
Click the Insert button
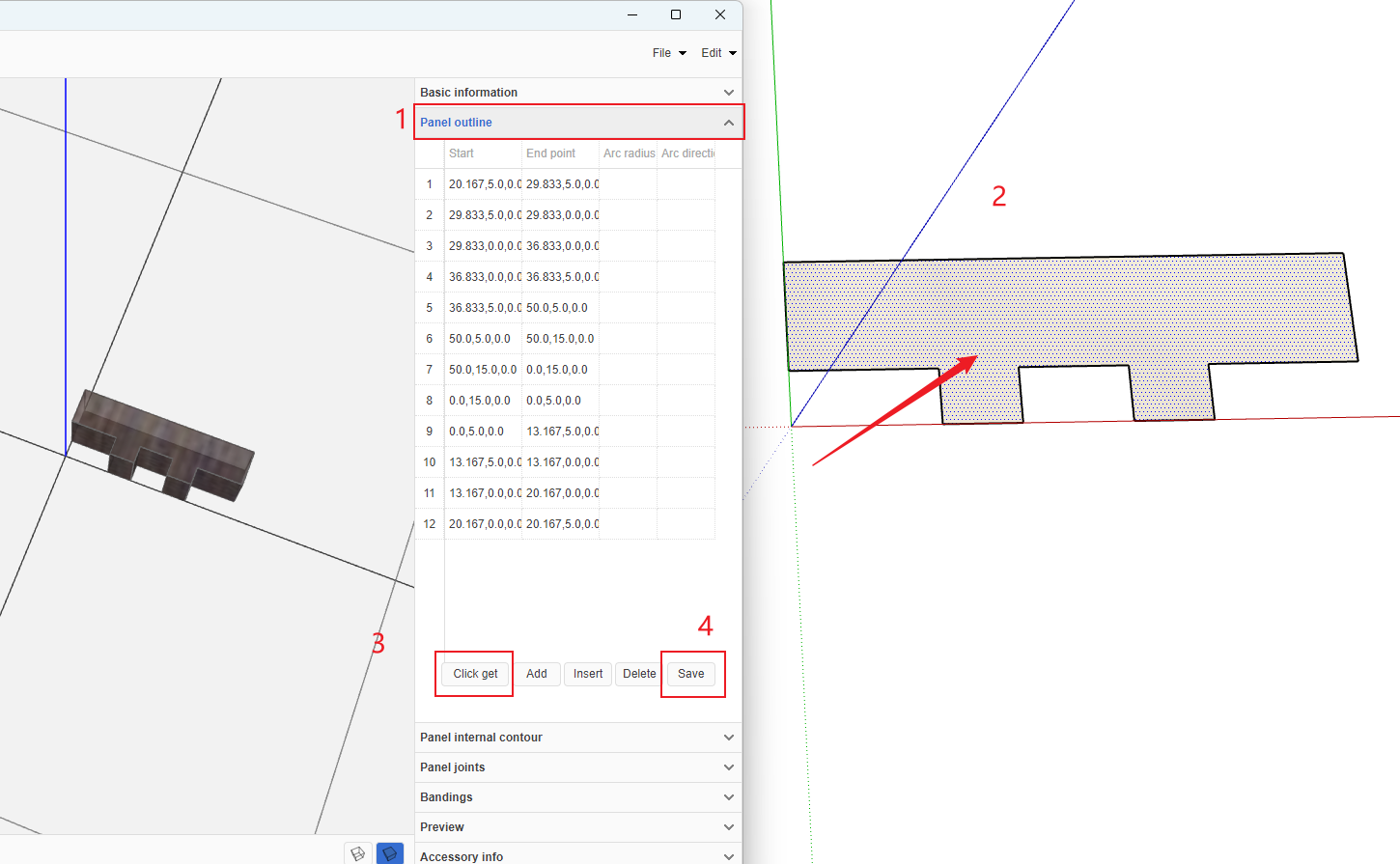(587, 674)
